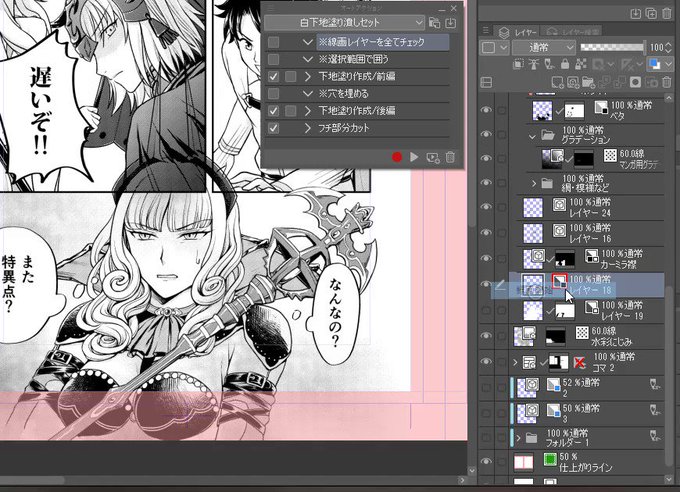
Task: Create a new raster layer
Action: [x=557, y=82]
